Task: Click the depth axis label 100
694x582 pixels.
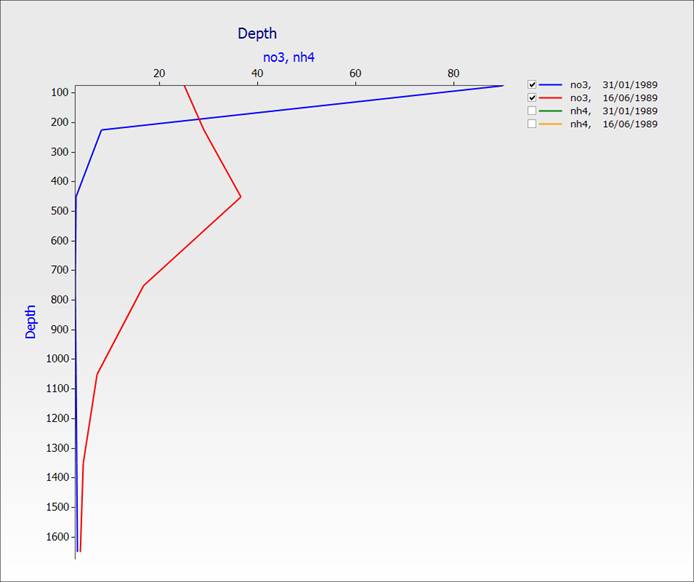Action: [x=60, y=93]
